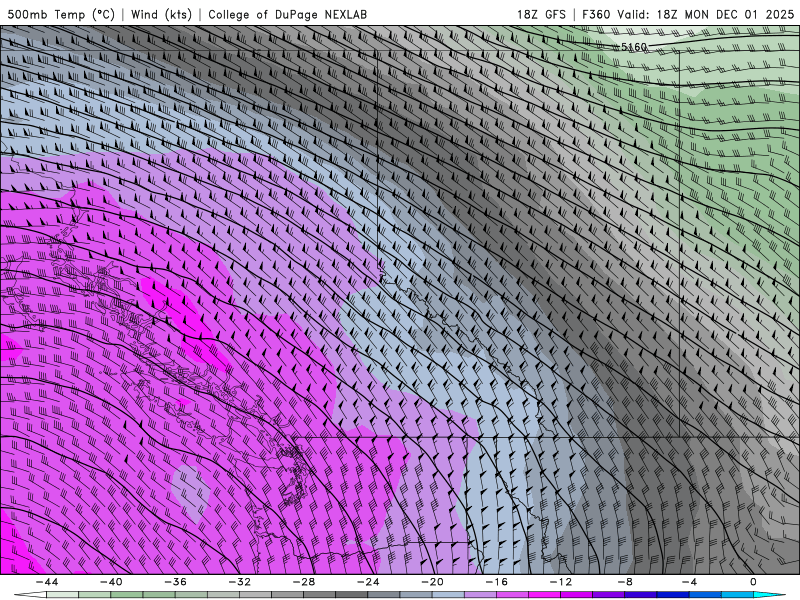Click the -36 color bar label
800x600 pixels.
click(176, 582)
